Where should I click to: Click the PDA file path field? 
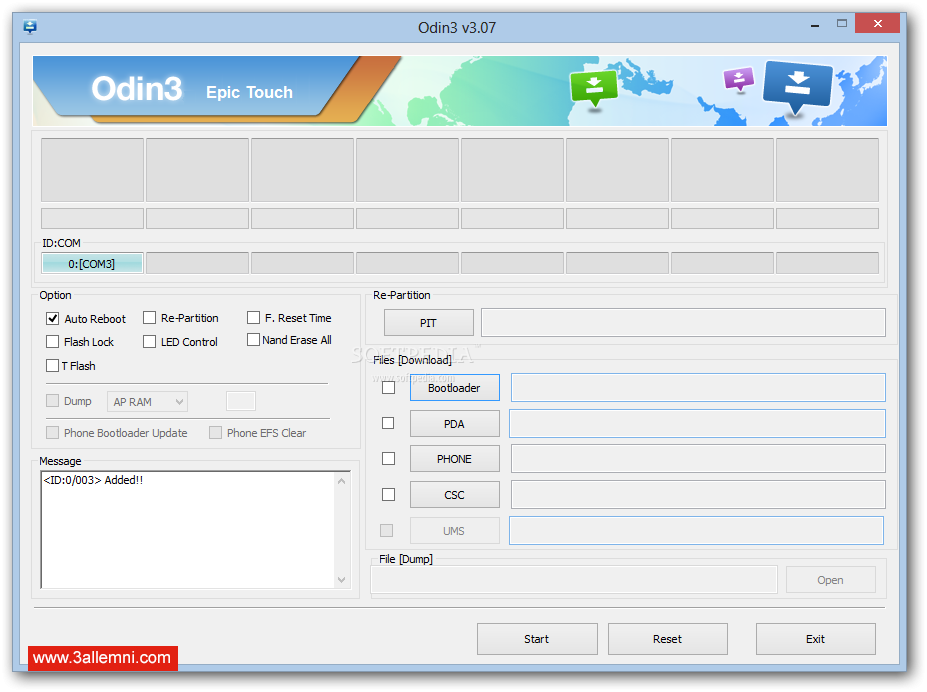coord(697,424)
